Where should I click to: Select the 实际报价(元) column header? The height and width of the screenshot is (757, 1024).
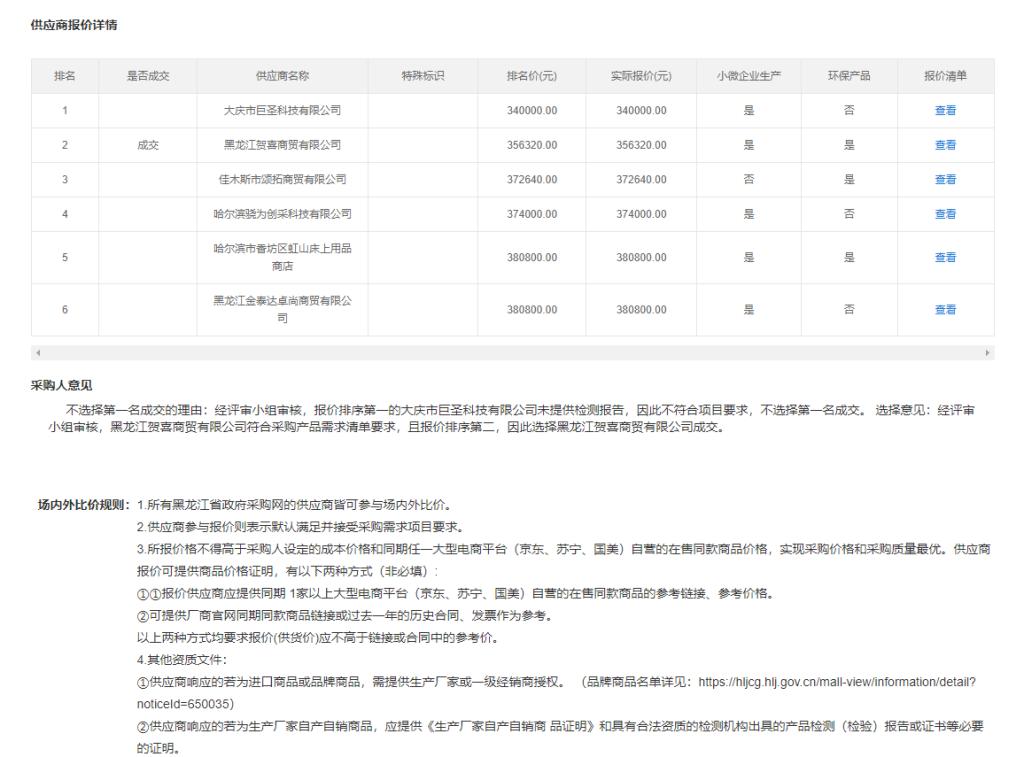pyautogui.click(x=641, y=76)
